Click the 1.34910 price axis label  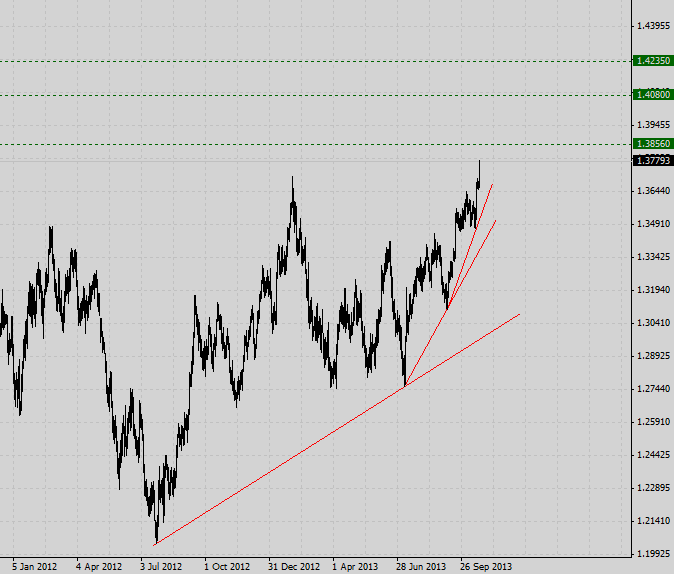coord(653,224)
